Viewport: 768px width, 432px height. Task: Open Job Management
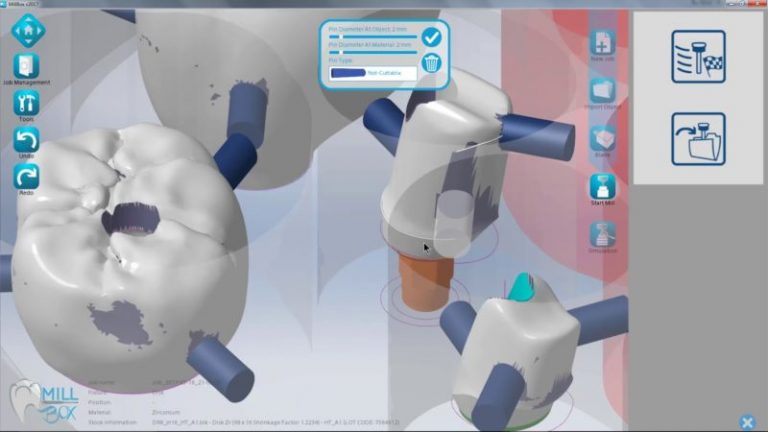click(x=27, y=66)
